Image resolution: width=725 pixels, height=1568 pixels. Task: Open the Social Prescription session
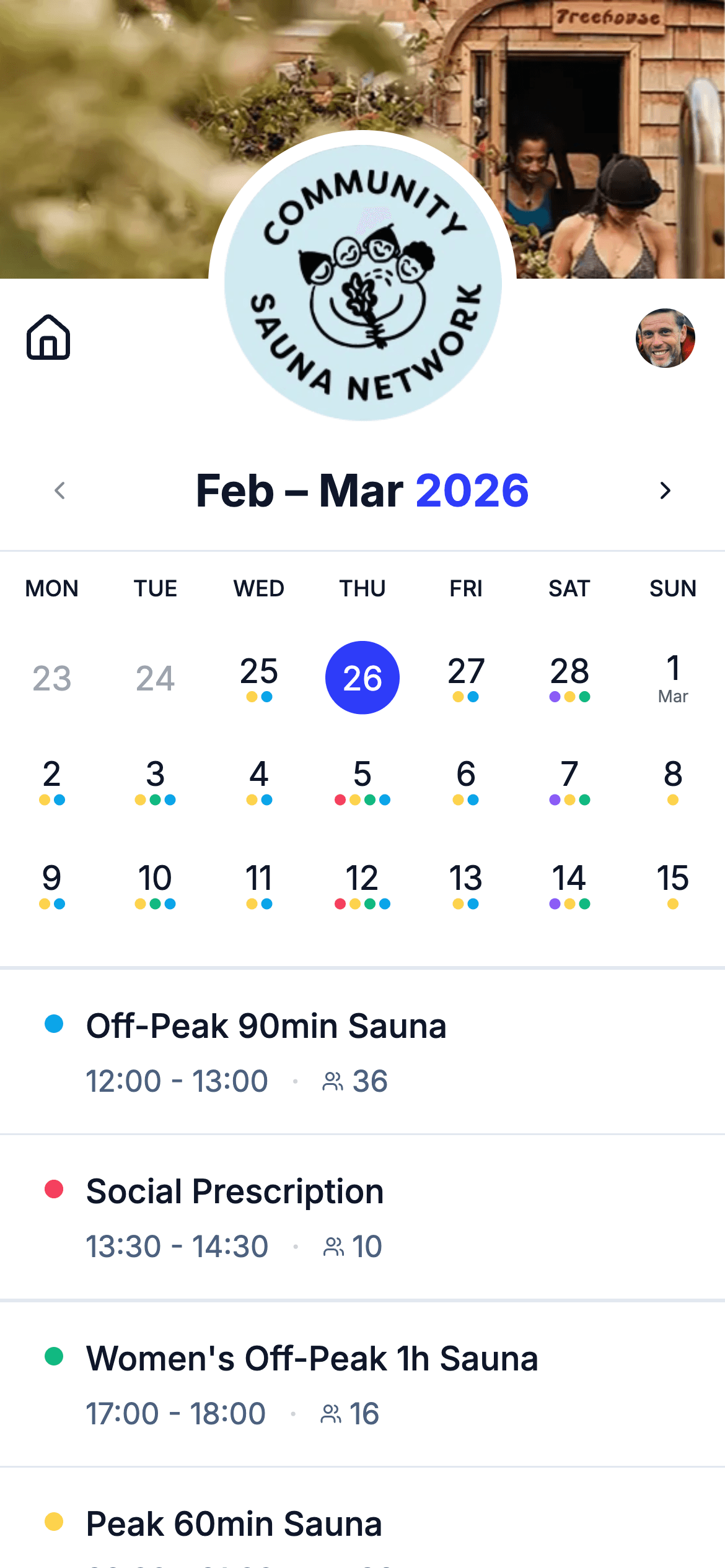click(x=235, y=1191)
